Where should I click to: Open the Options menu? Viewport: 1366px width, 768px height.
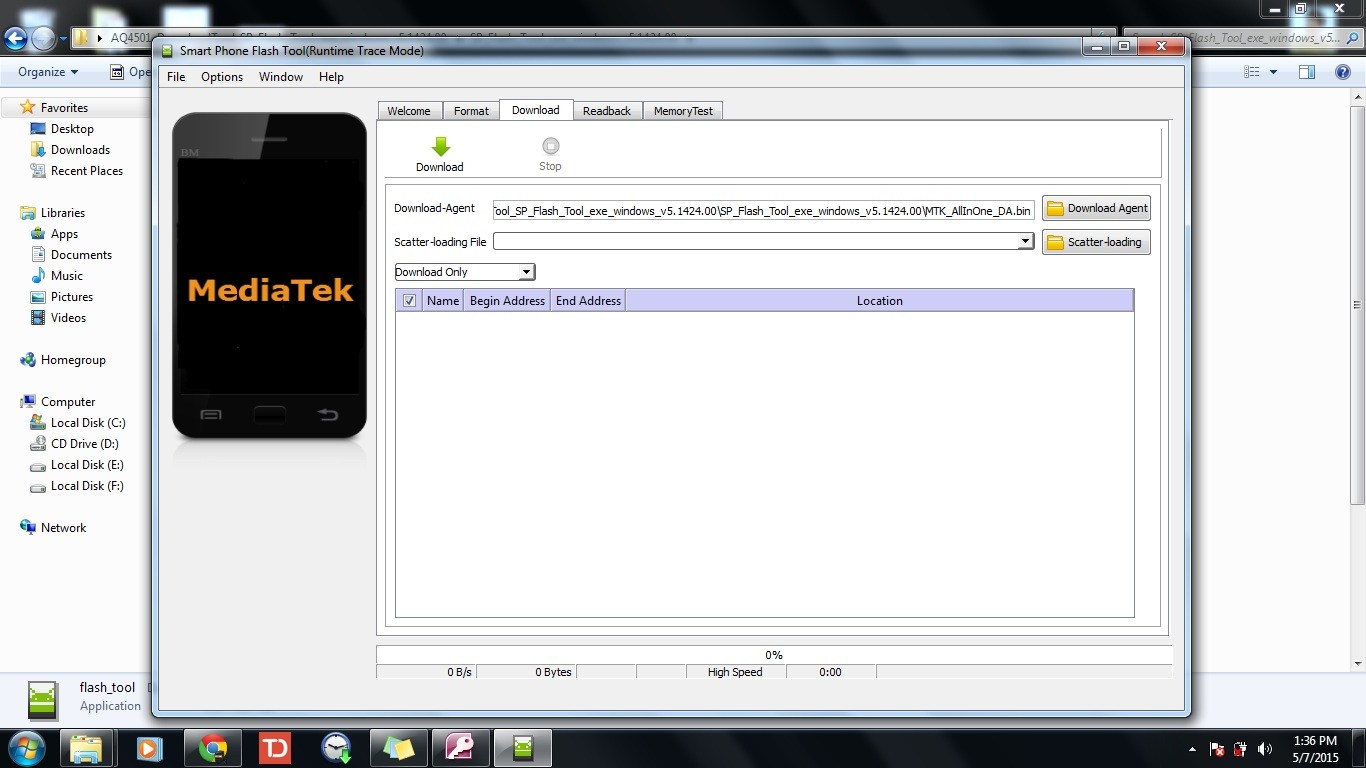222,77
